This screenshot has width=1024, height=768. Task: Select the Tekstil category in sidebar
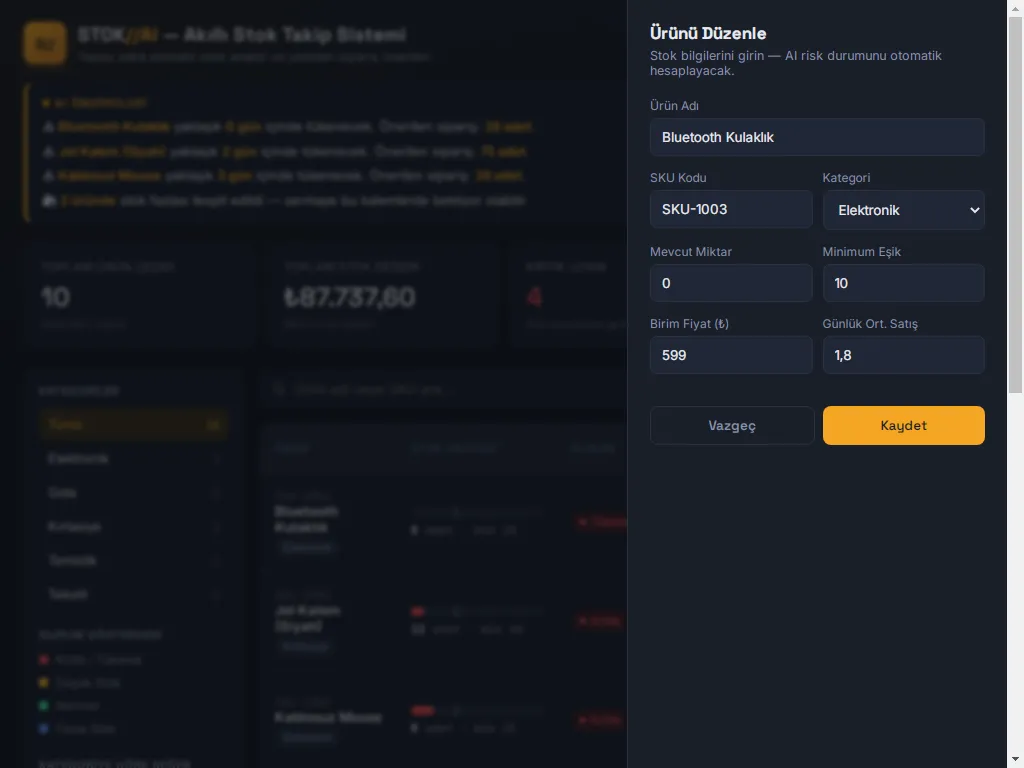(x=134, y=594)
